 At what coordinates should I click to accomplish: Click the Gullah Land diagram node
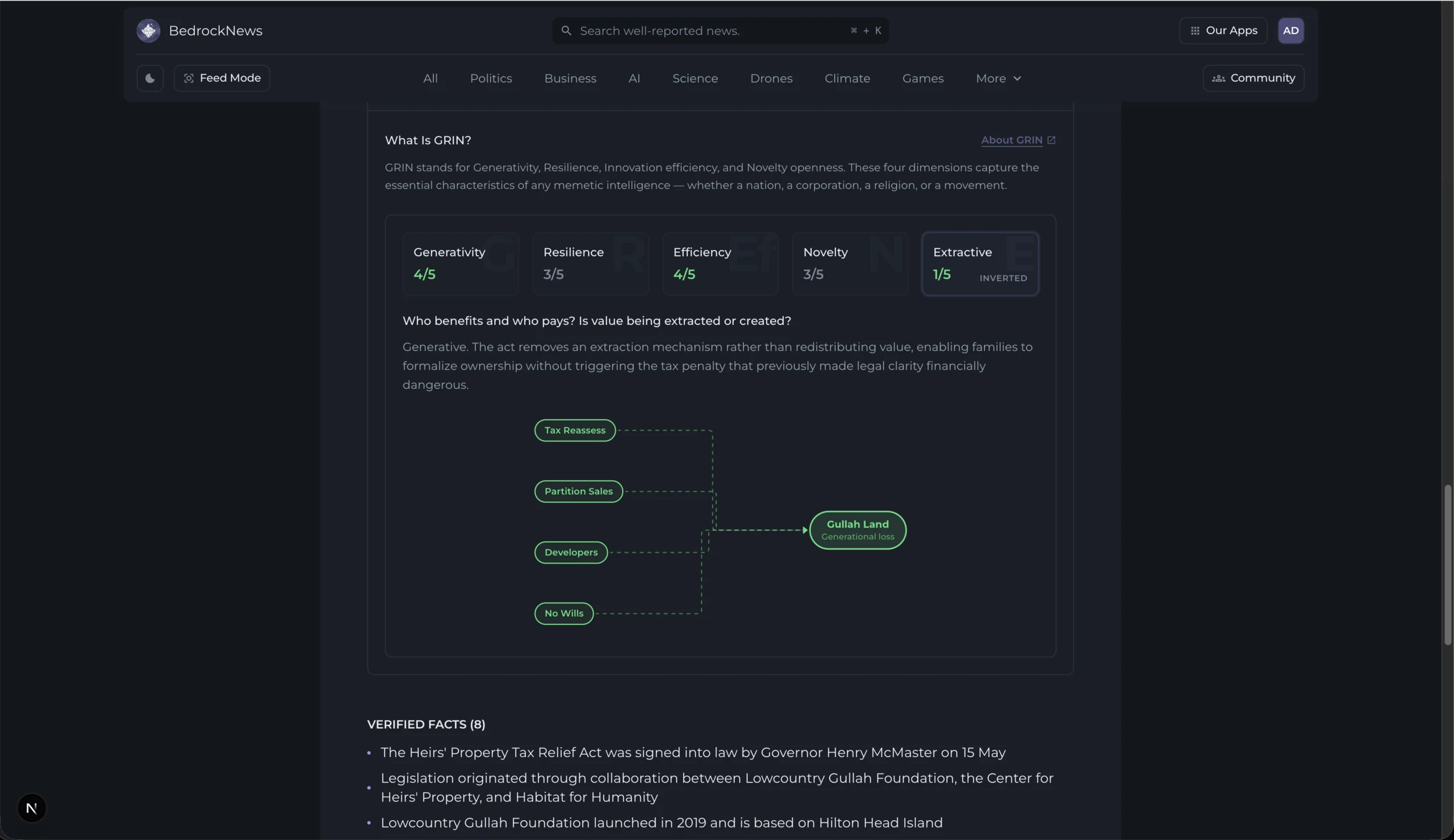point(858,530)
